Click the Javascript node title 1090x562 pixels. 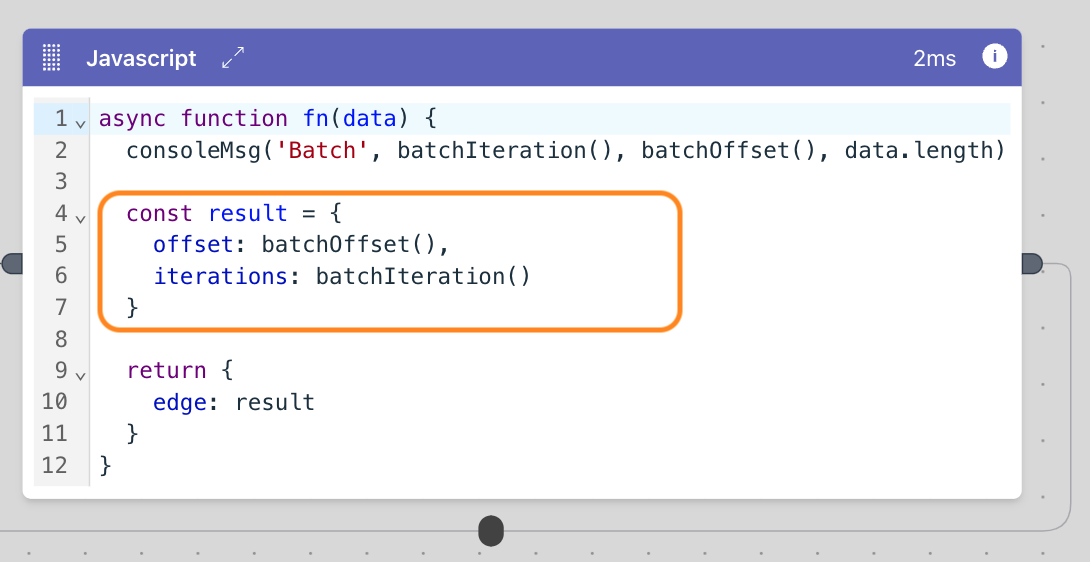click(x=141, y=58)
